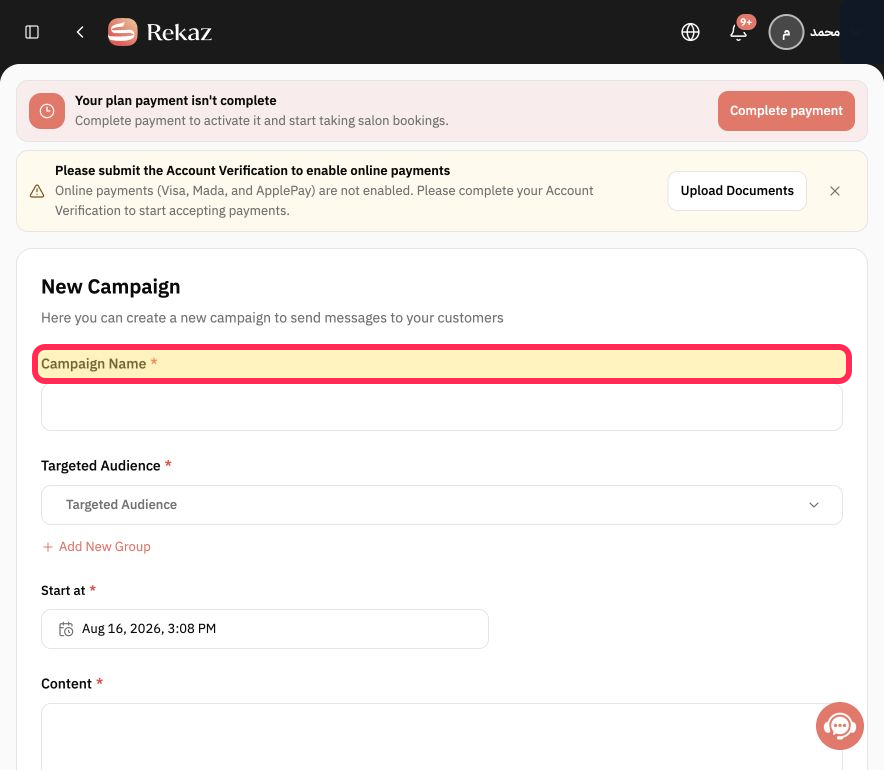This screenshot has width=884, height=770.
Task: Click the username next to the avatar
Action: (x=825, y=32)
